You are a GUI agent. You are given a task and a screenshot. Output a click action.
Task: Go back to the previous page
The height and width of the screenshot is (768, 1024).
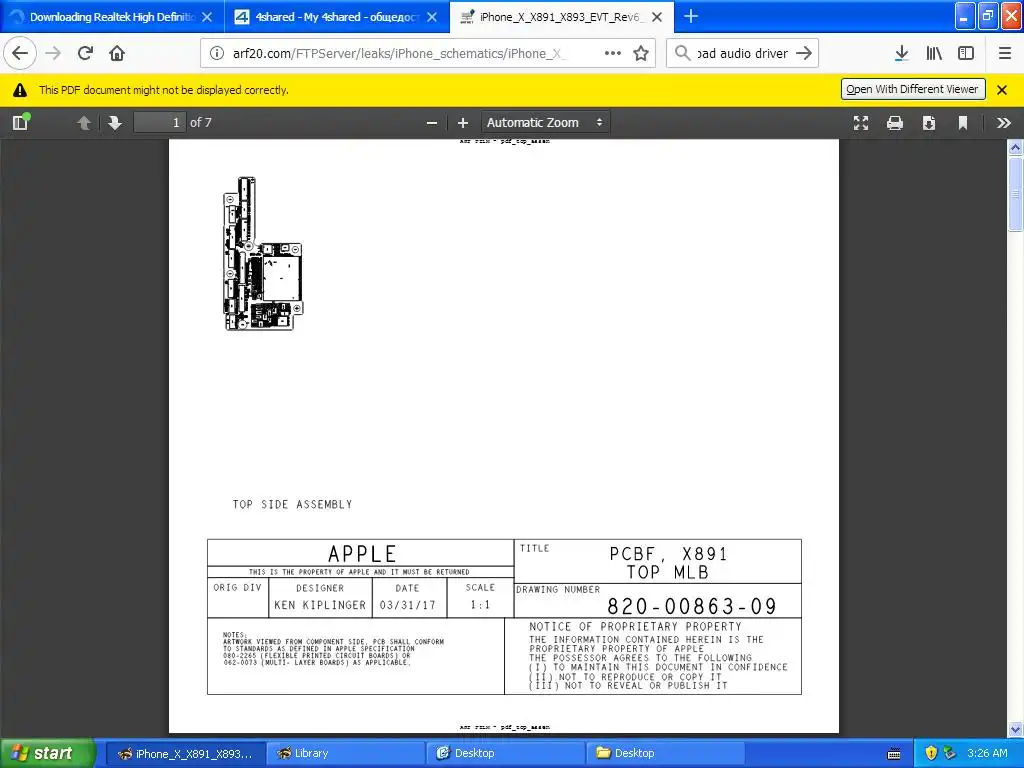point(20,53)
